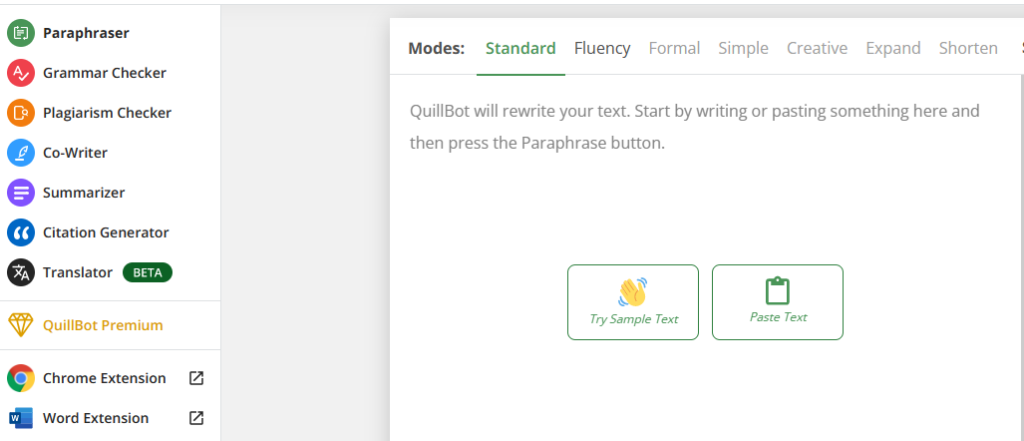Open the QuillBot Premium link
The height and width of the screenshot is (441, 1024).
click(103, 325)
